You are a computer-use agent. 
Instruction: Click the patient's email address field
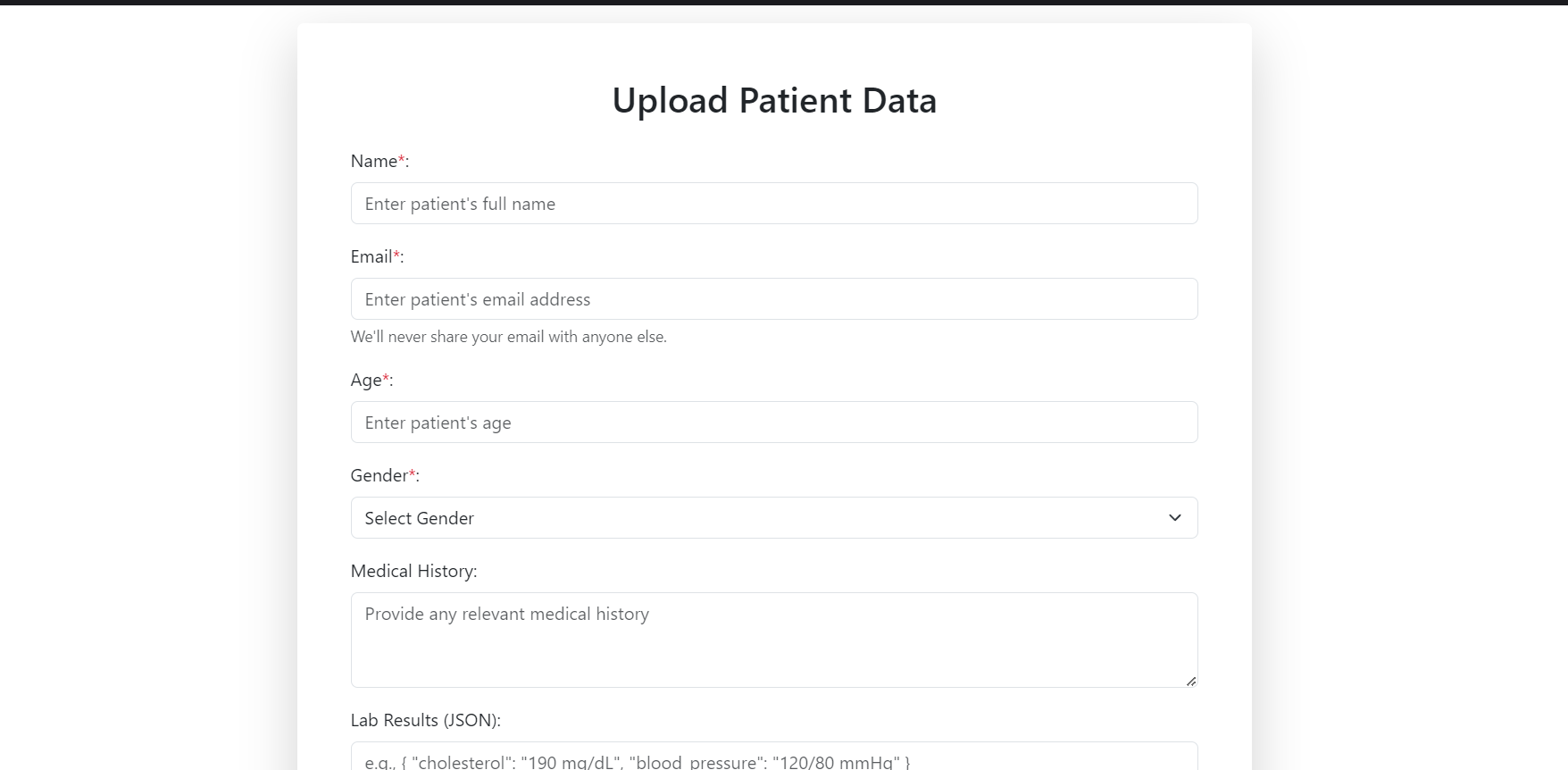point(774,299)
